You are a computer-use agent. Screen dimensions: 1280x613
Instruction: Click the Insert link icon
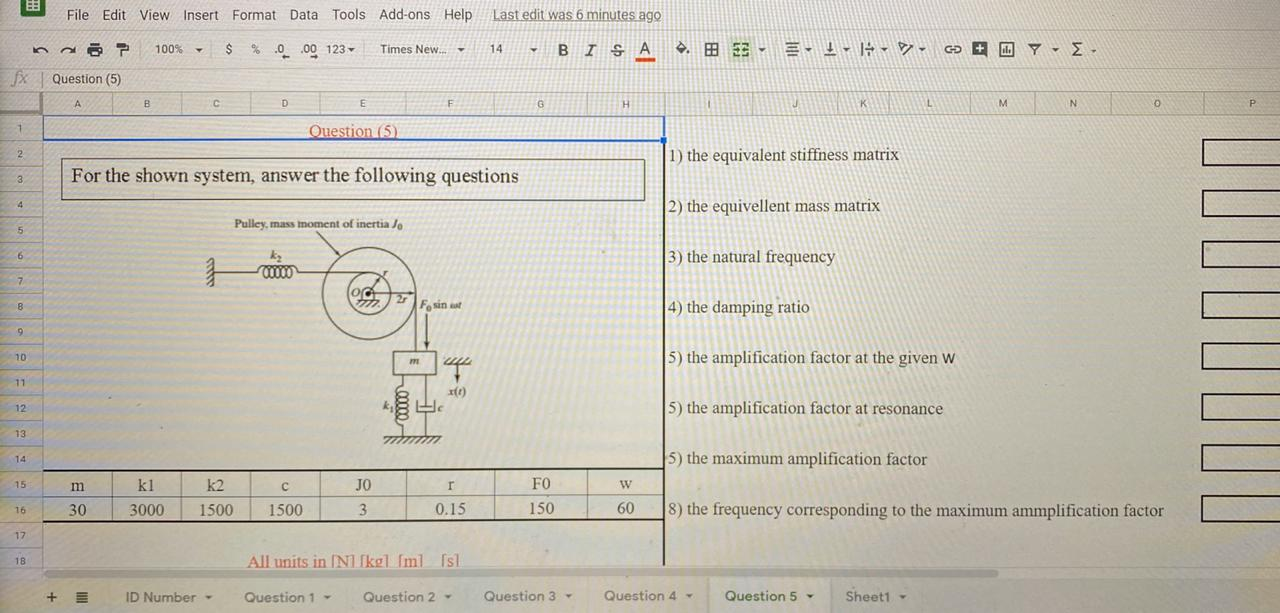point(952,49)
